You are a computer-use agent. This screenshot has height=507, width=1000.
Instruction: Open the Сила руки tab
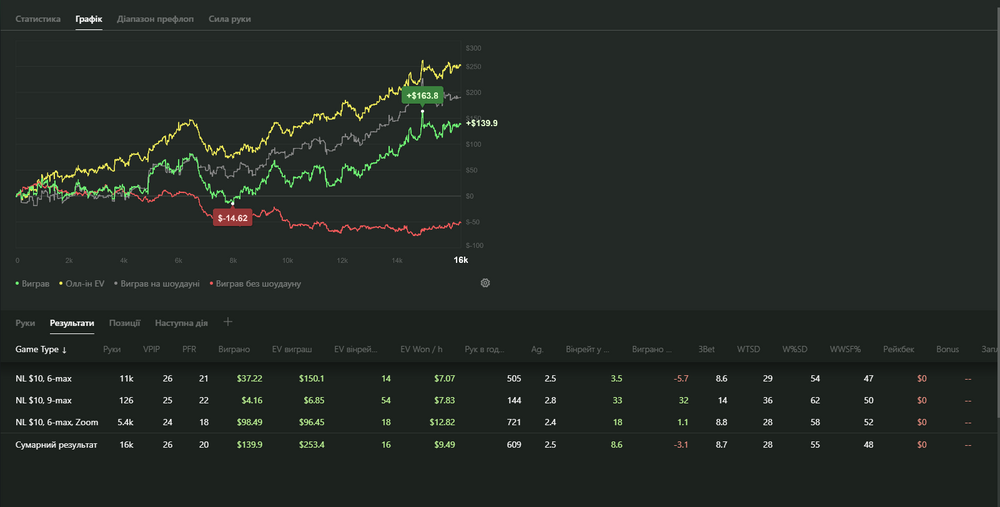pyautogui.click(x=229, y=19)
